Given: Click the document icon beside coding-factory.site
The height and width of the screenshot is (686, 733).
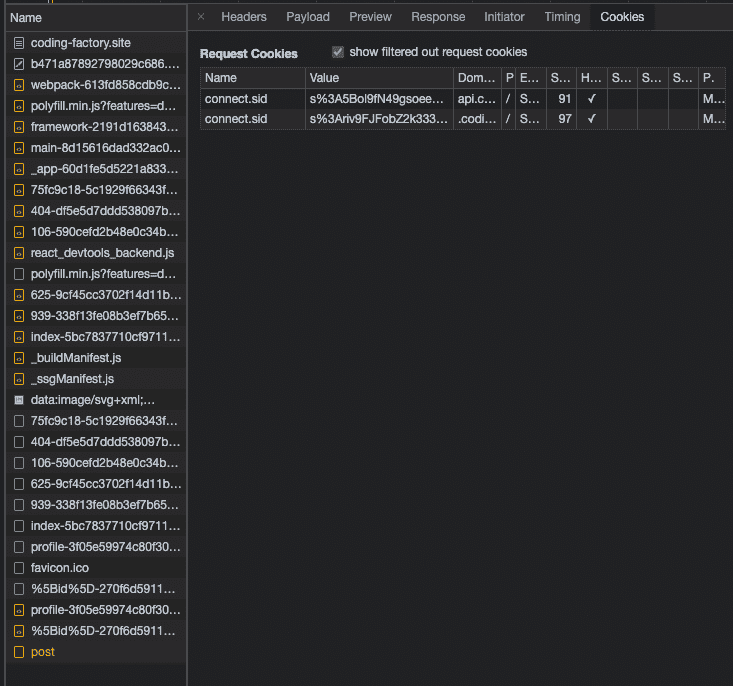Looking at the screenshot, I should [19, 44].
